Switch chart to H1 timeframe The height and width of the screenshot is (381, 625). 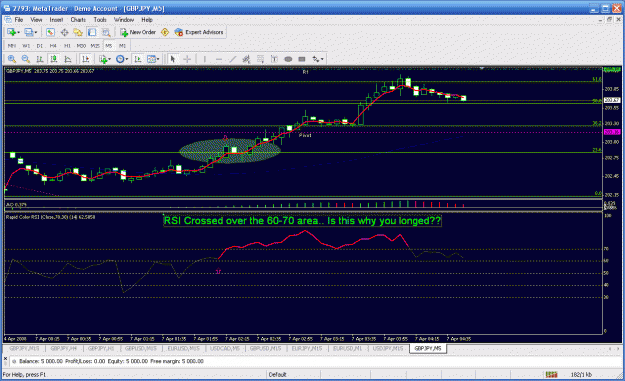[x=67, y=46]
